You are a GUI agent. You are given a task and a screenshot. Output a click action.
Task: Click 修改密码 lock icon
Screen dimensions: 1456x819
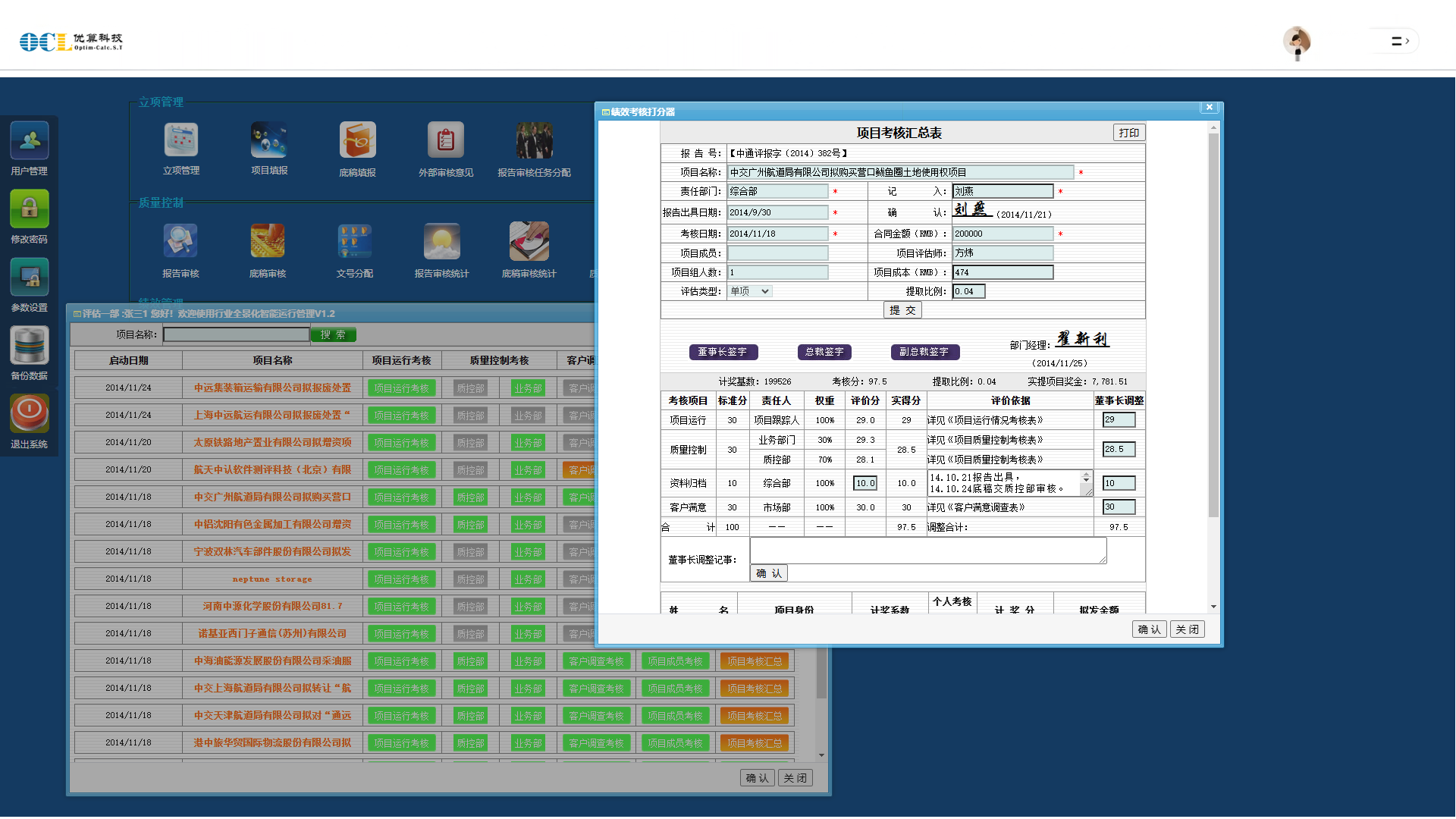click(30, 209)
